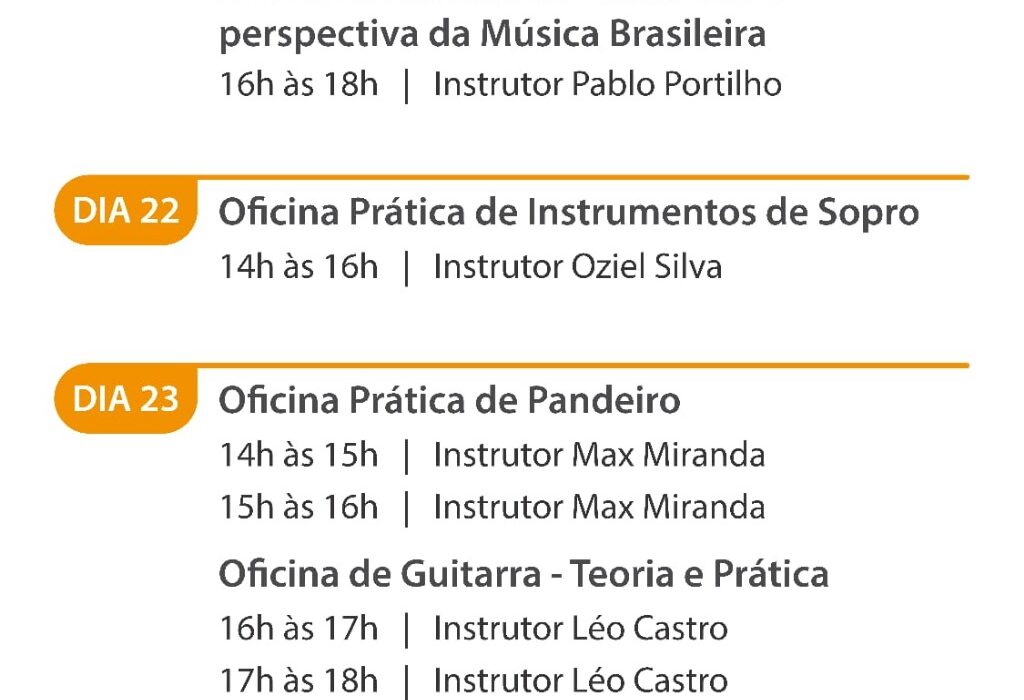Click the 16h às 18h time slot
Screen dimensions: 1024x700
pos(299,85)
